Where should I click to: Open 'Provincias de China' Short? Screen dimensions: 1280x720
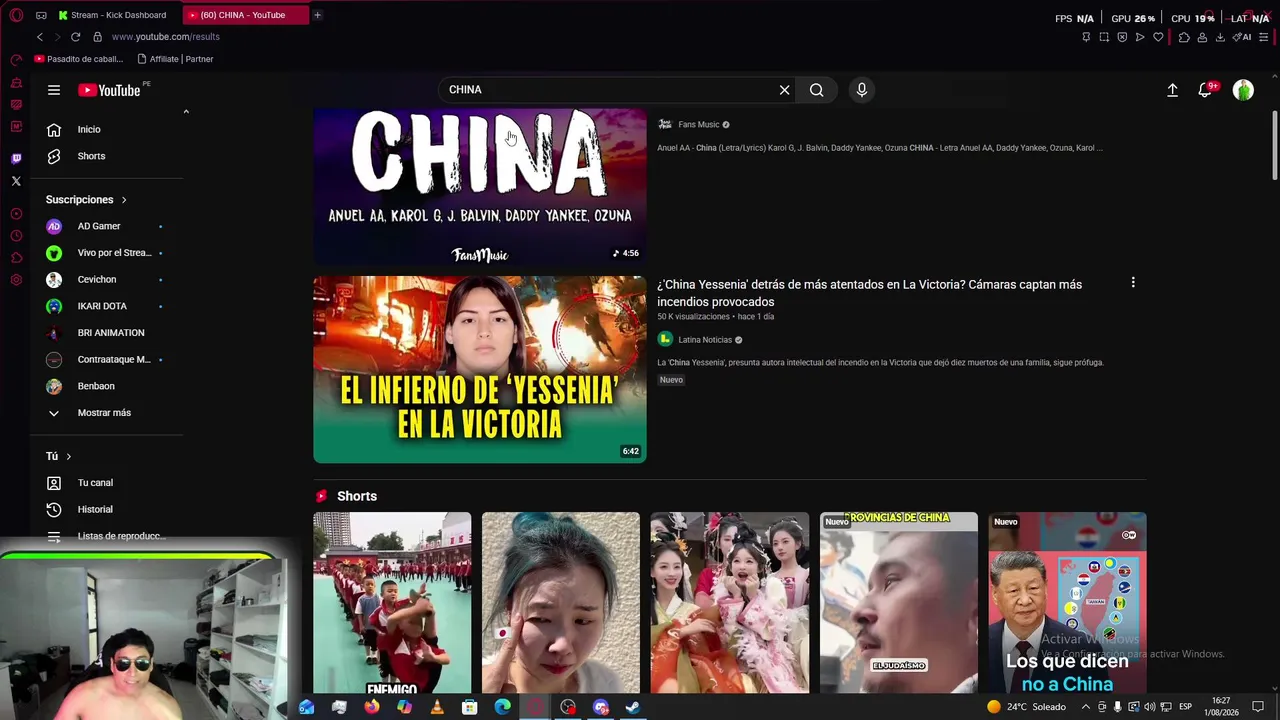tap(899, 603)
